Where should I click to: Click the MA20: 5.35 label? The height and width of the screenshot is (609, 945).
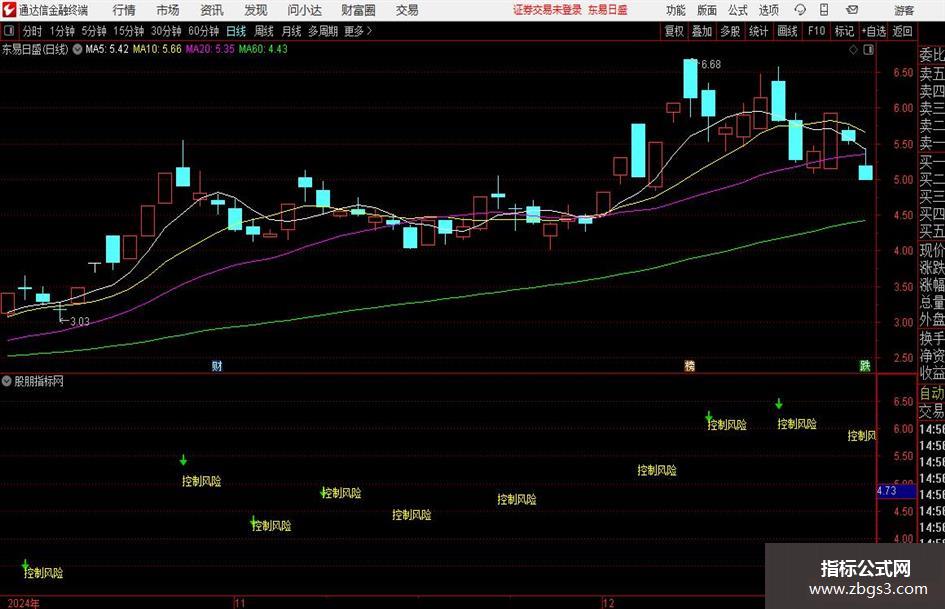click(x=210, y=49)
